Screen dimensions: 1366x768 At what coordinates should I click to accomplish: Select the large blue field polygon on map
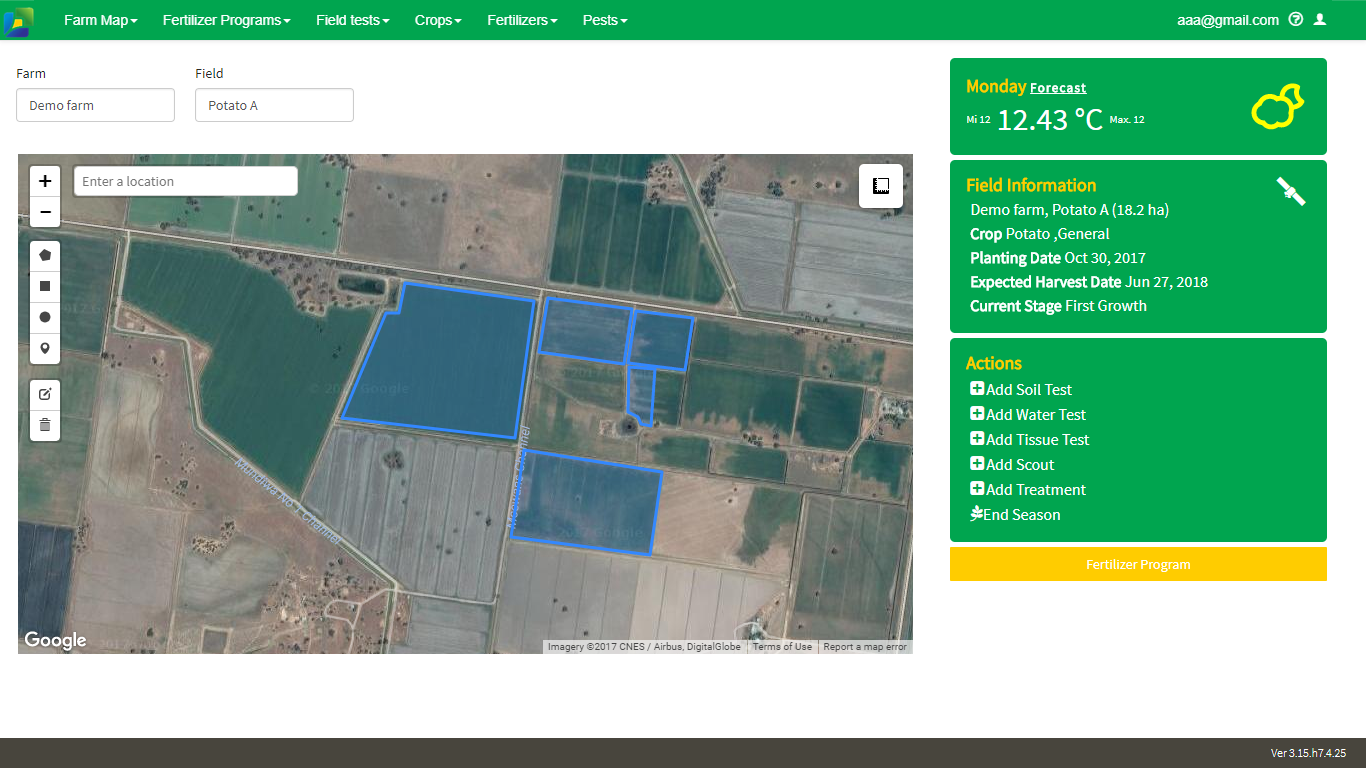point(440,360)
